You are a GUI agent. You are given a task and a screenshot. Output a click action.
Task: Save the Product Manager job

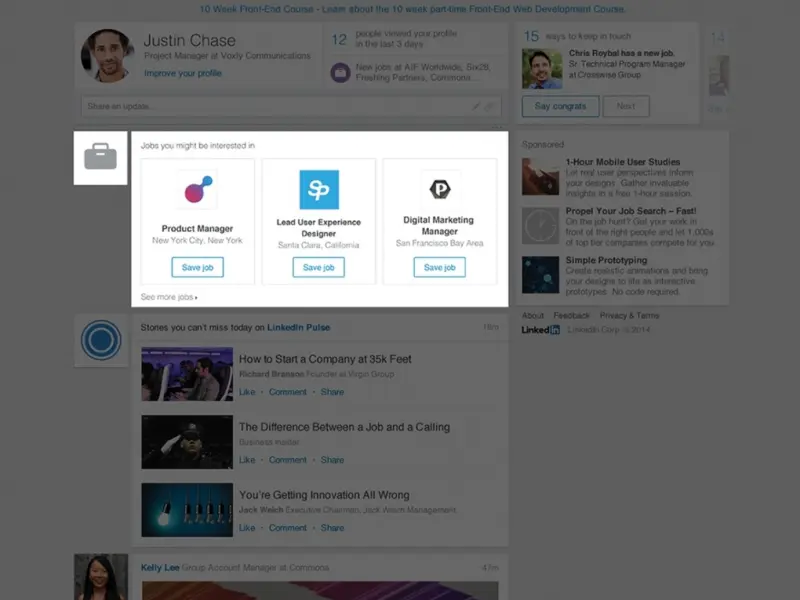pos(197,267)
